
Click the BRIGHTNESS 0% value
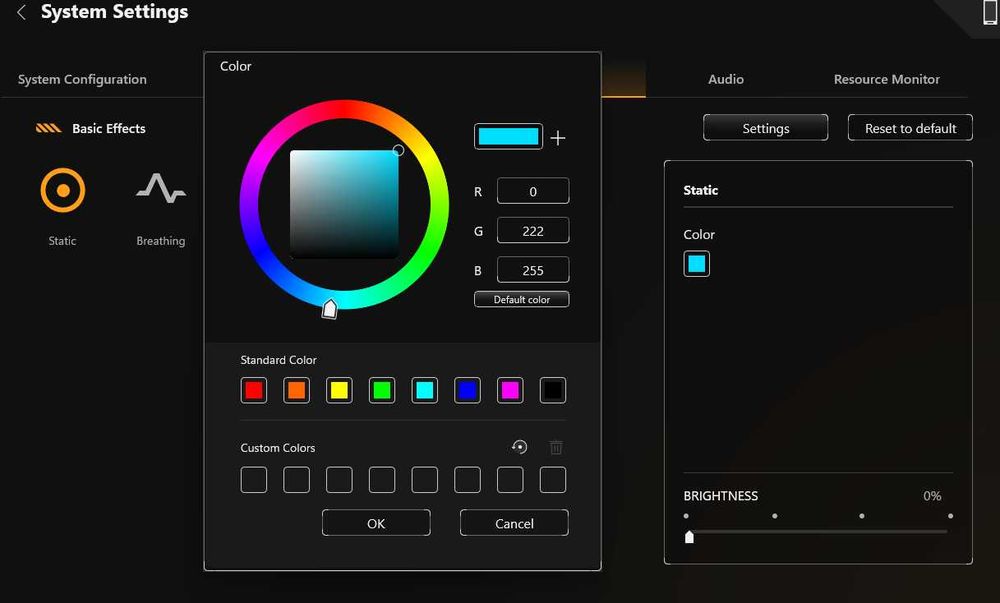coord(932,495)
